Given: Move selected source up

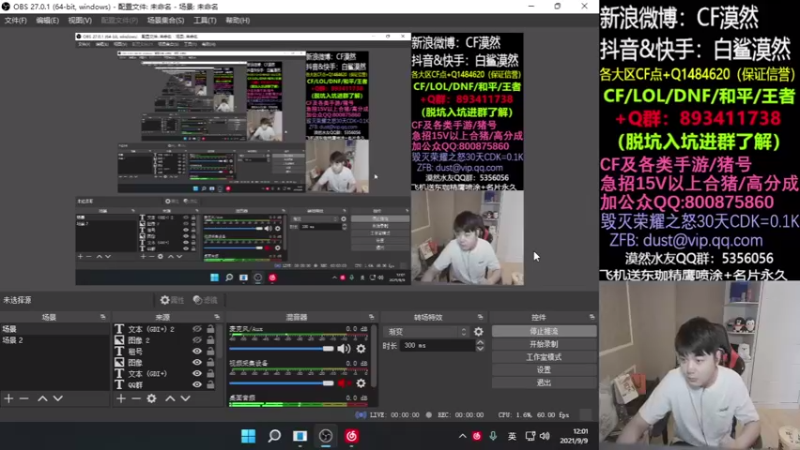Looking at the screenshot, I should [x=170, y=398].
